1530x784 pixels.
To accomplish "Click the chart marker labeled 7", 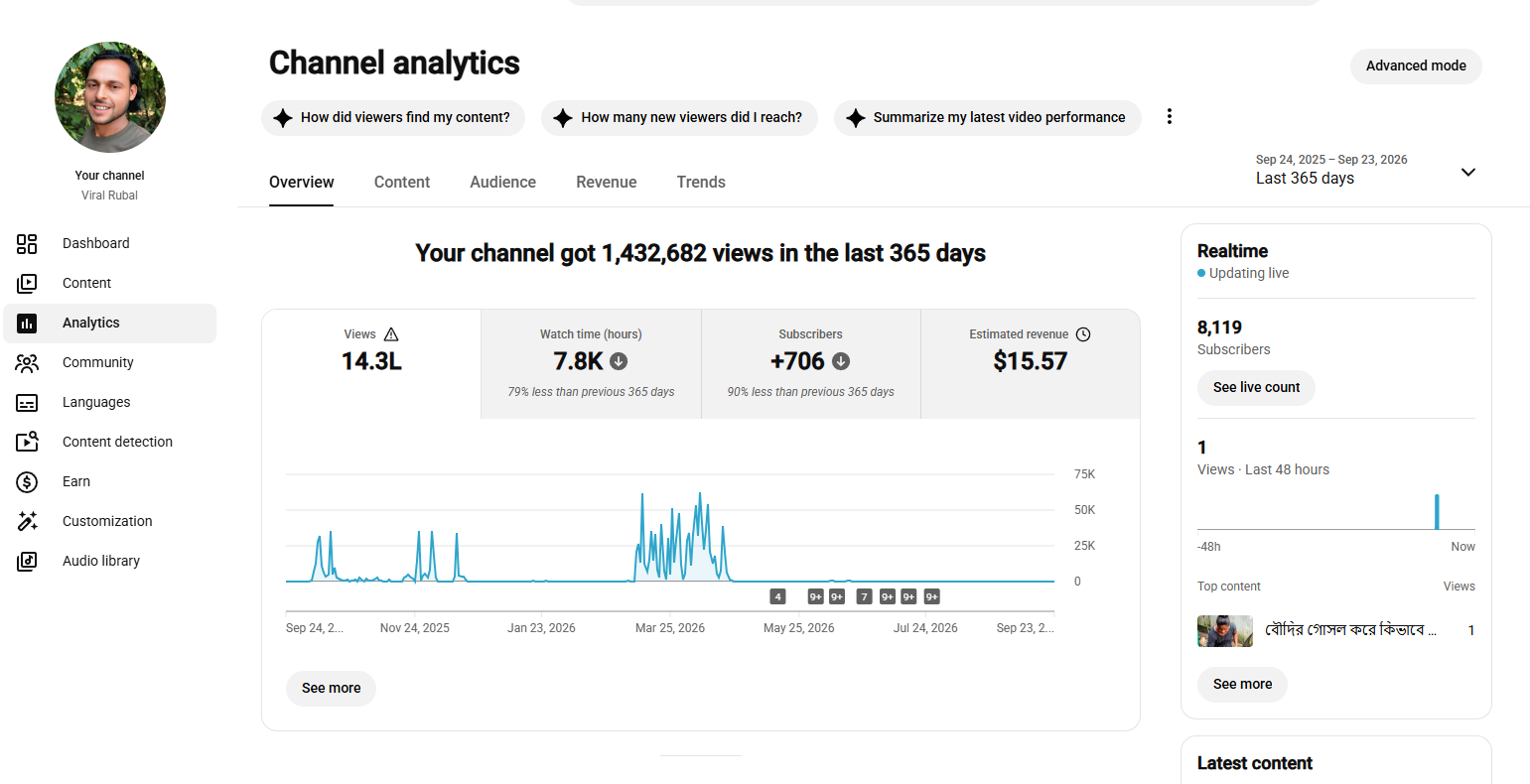I will point(865,596).
